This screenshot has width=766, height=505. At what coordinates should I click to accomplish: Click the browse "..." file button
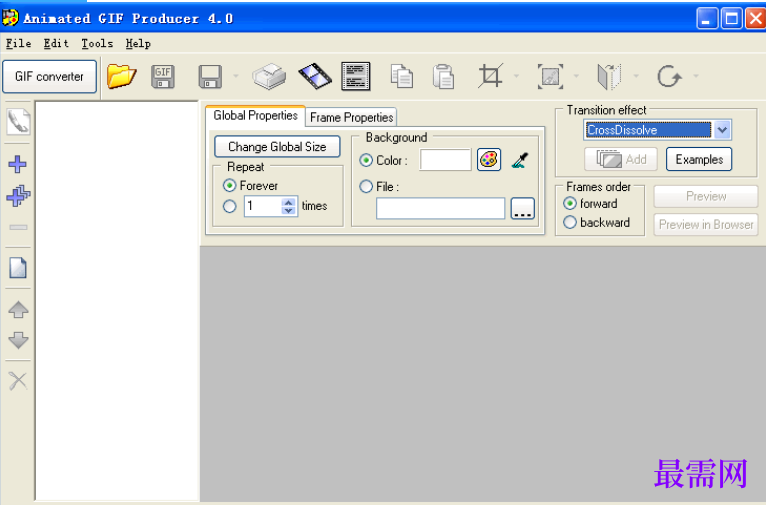point(522,209)
